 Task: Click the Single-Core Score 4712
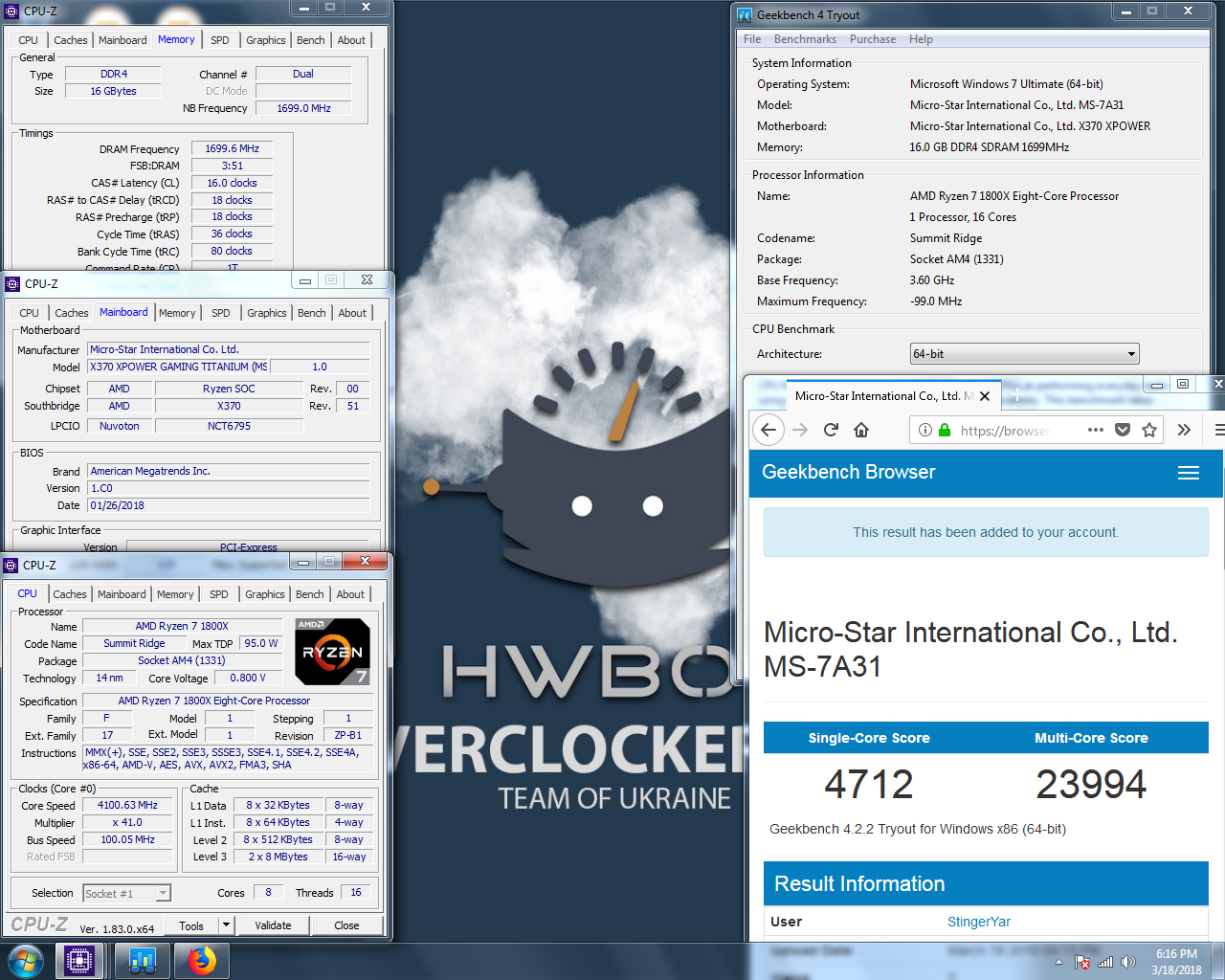click(x=869, y=785)
